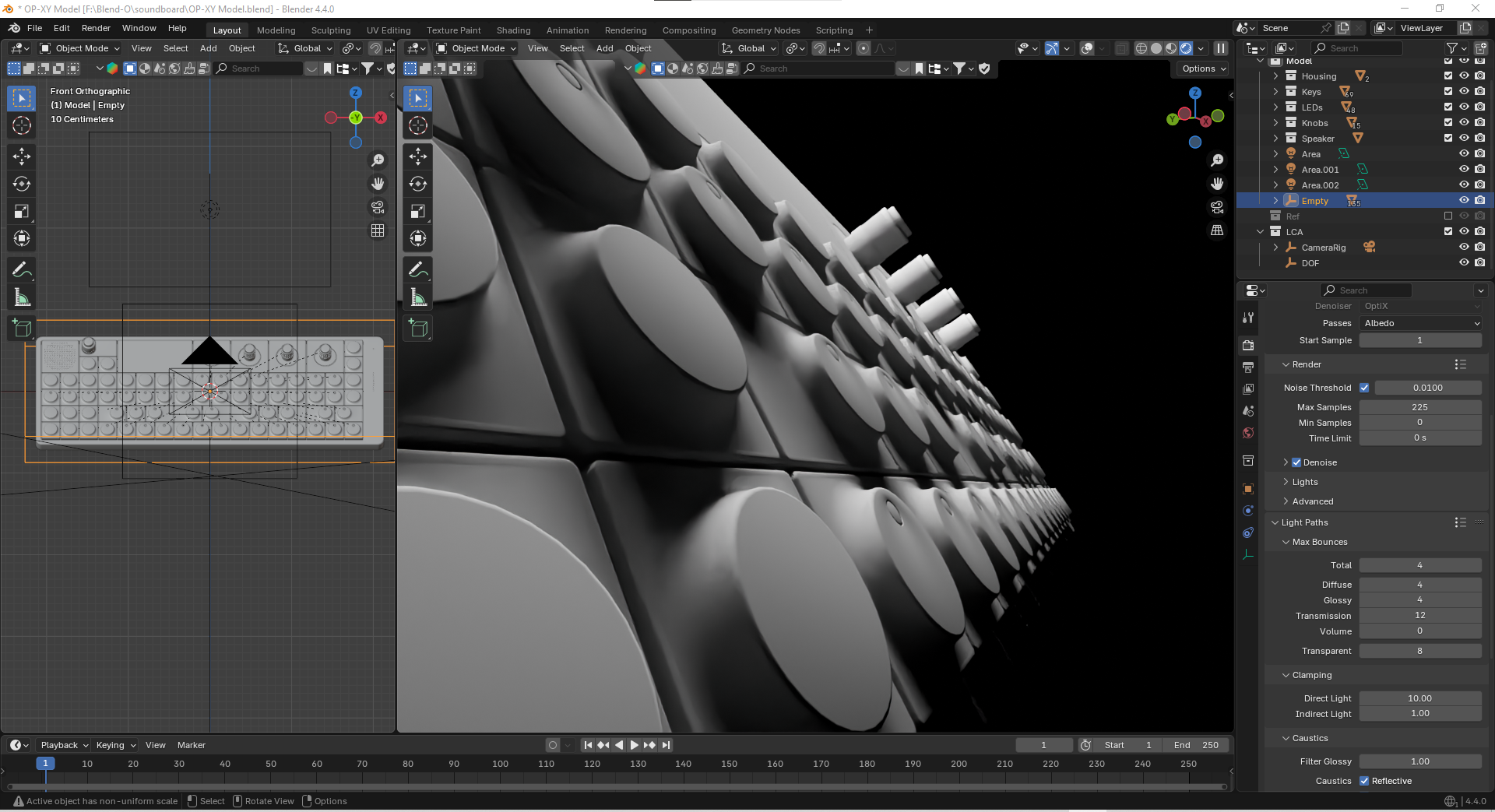Adjust the Max Samples value field
Image resolution: width=1495 pixels, height=812 pixels.
point(1420,407)
